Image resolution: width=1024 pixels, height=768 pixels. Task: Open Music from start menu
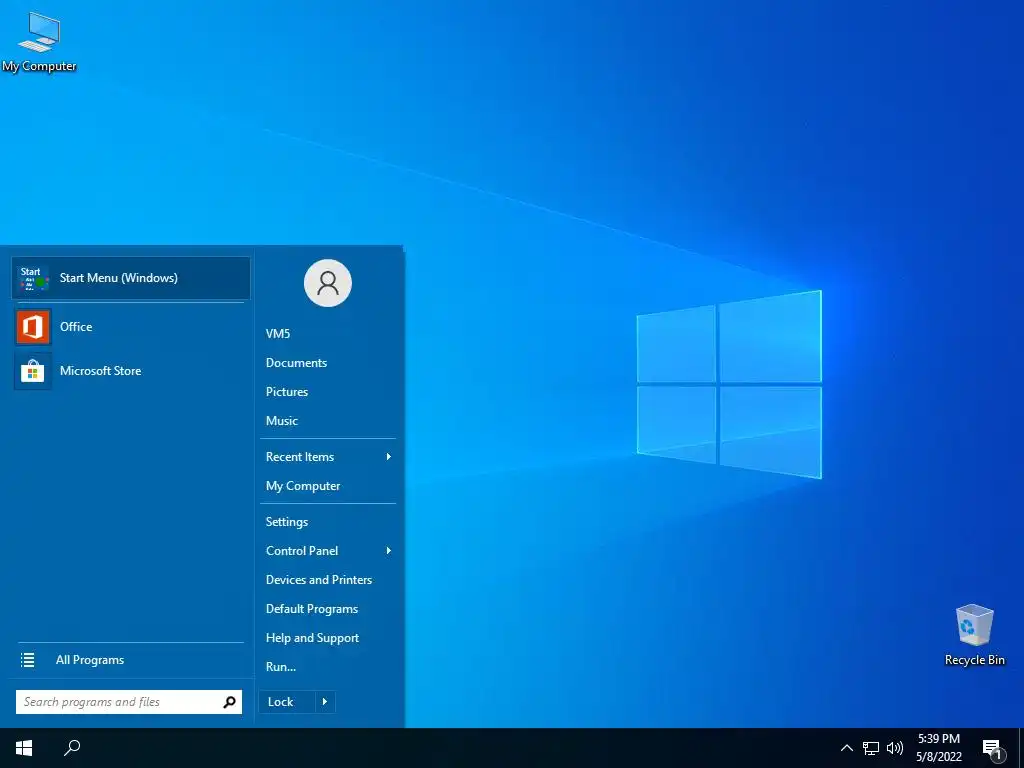(281, 421)
